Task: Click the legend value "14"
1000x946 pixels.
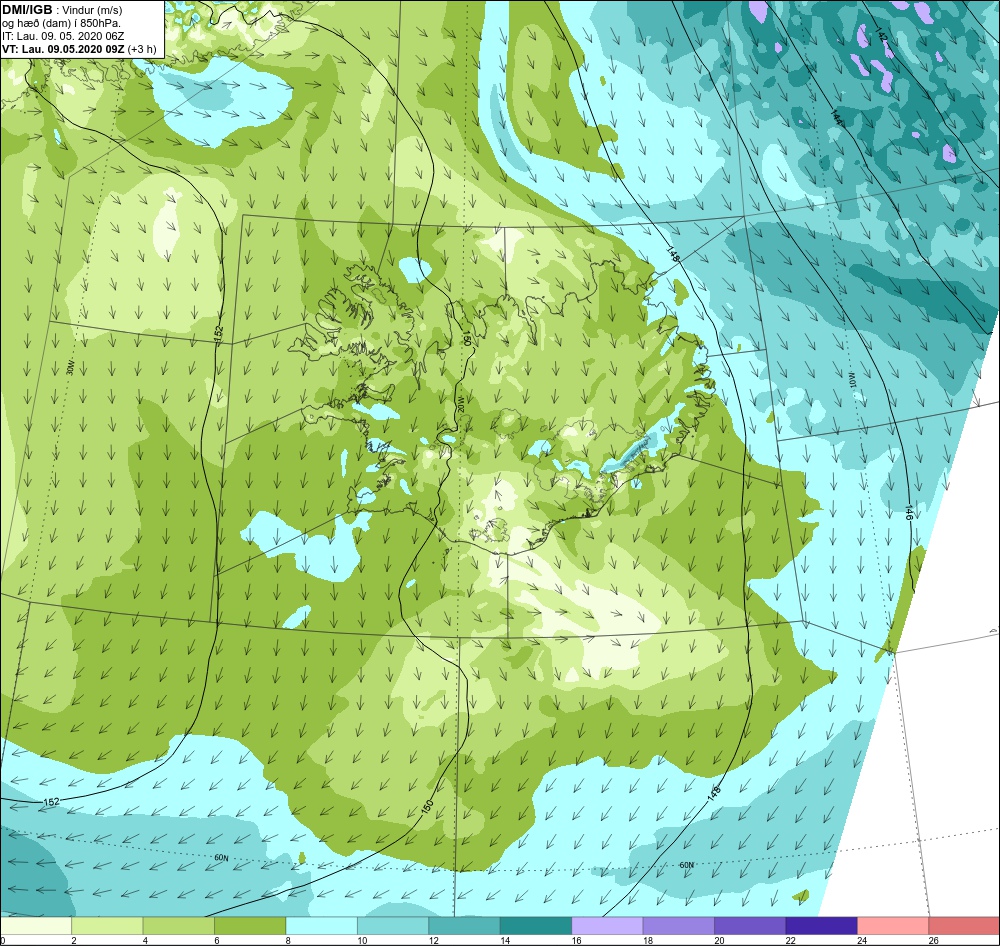Action: pyautogui.click(x=505, y=940)
